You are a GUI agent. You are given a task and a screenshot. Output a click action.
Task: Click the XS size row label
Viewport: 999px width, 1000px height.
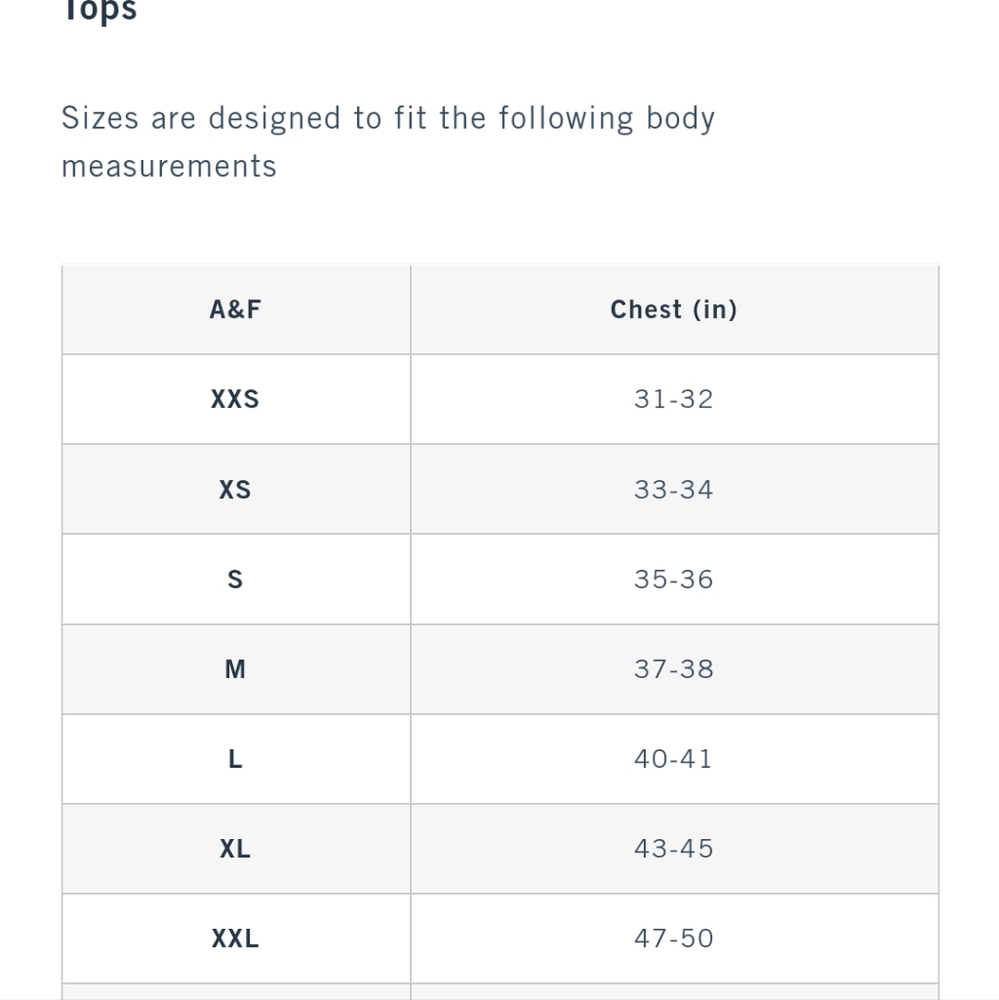coord(235,489)
